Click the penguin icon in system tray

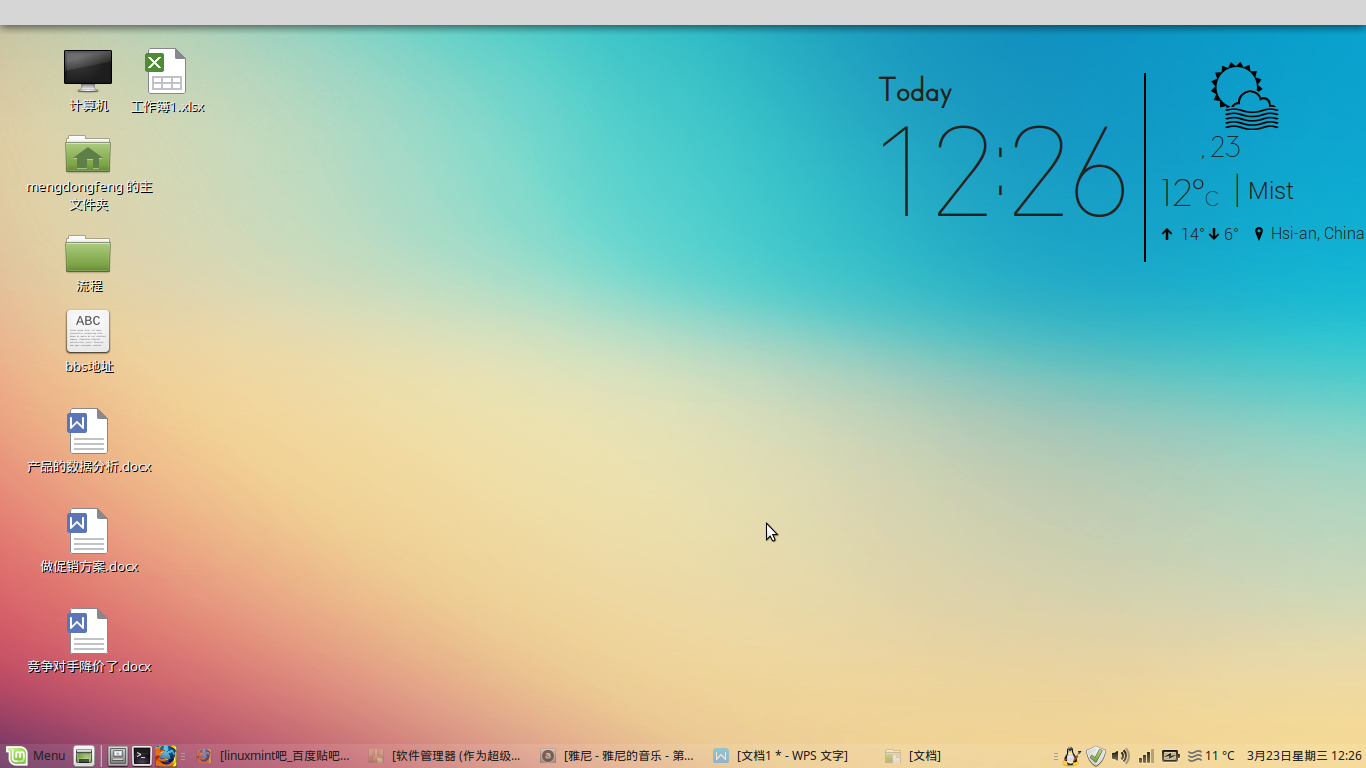tap(1072, 756)
